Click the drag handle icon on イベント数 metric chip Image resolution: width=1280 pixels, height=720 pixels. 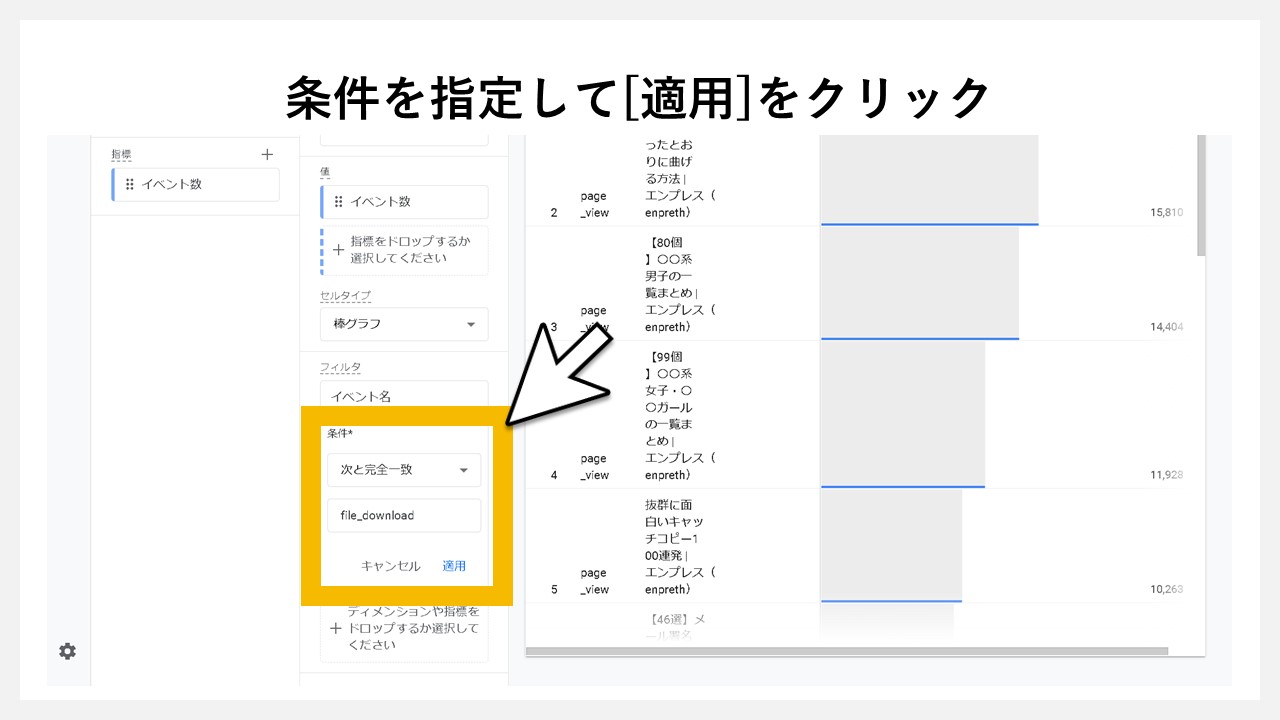(131, 184)
